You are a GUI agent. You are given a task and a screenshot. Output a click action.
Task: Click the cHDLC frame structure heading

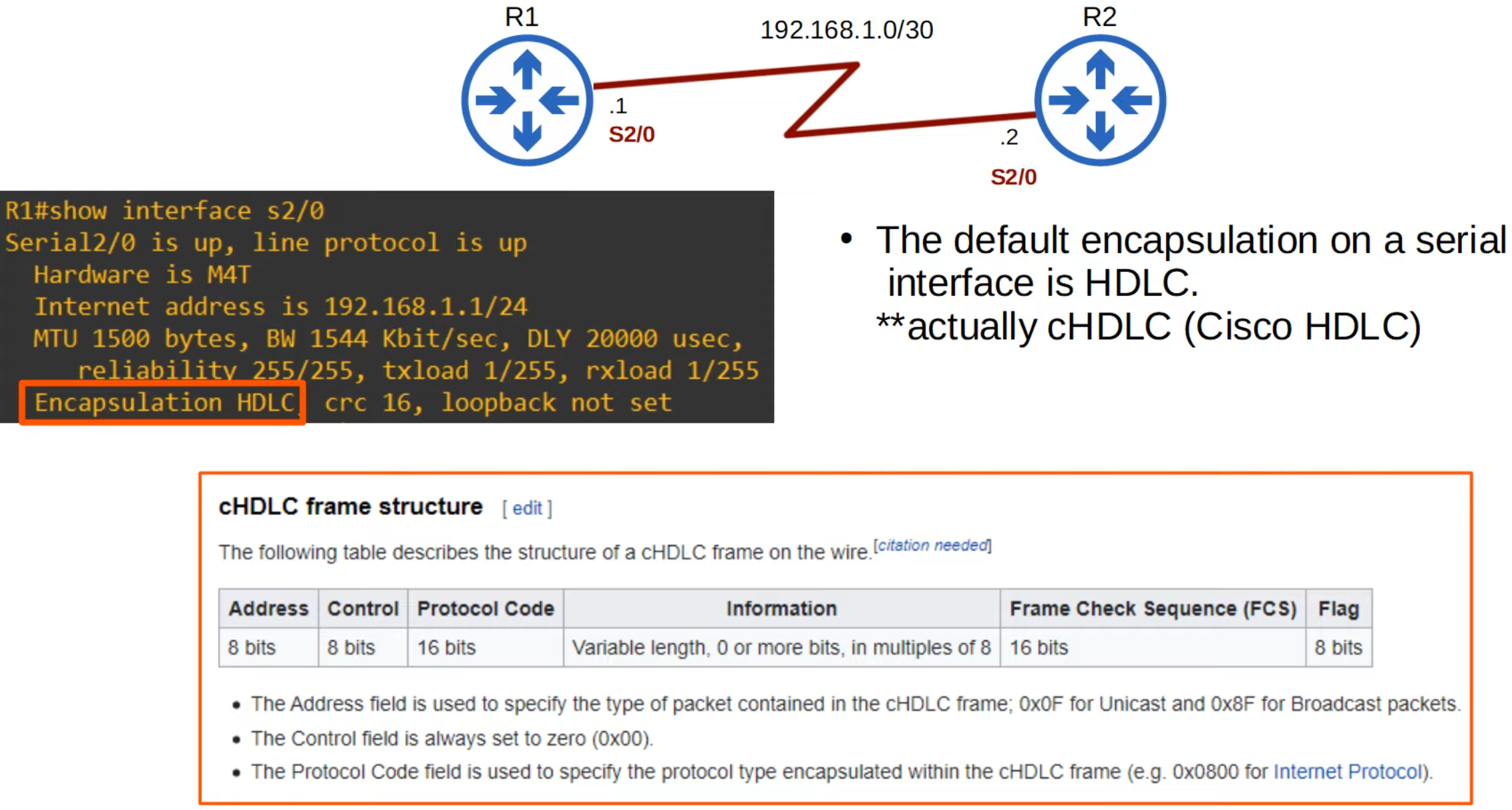pyautogui.click(x=351, y=506)
